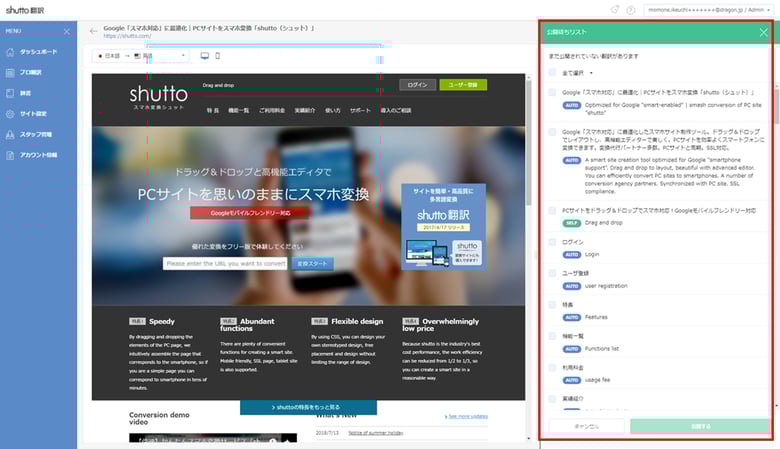Click the shutto 翻訳 logo
This screenshot has height=449, width=780.
pyautogui.click(x=25, y=10)
